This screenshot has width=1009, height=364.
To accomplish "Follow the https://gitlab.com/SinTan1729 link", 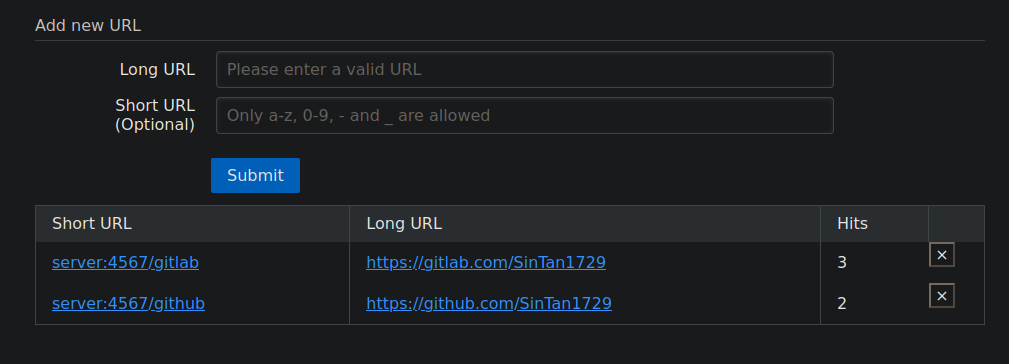I will click(x=486, y=262).
